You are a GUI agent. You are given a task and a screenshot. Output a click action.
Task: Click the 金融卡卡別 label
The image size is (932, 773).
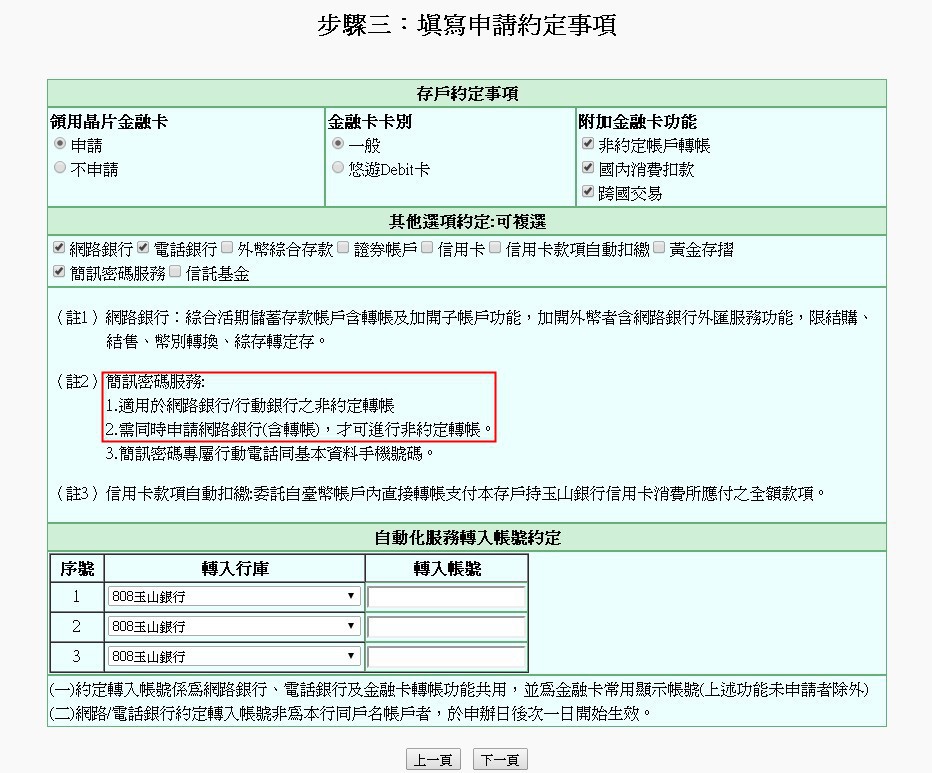[370, 122]
